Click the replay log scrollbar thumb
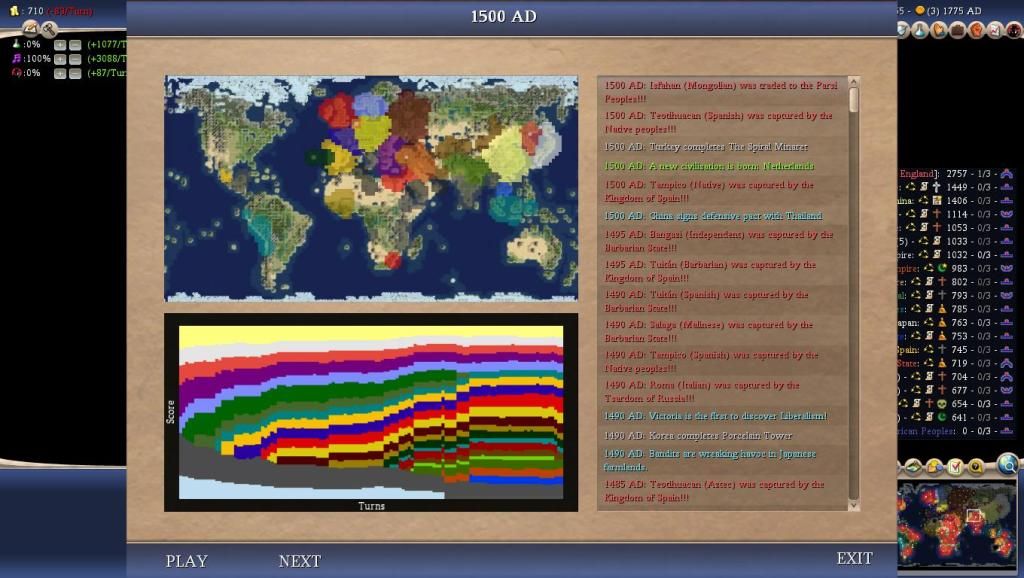The height and width of the screenshot is (578, 1024). point(853,100)
